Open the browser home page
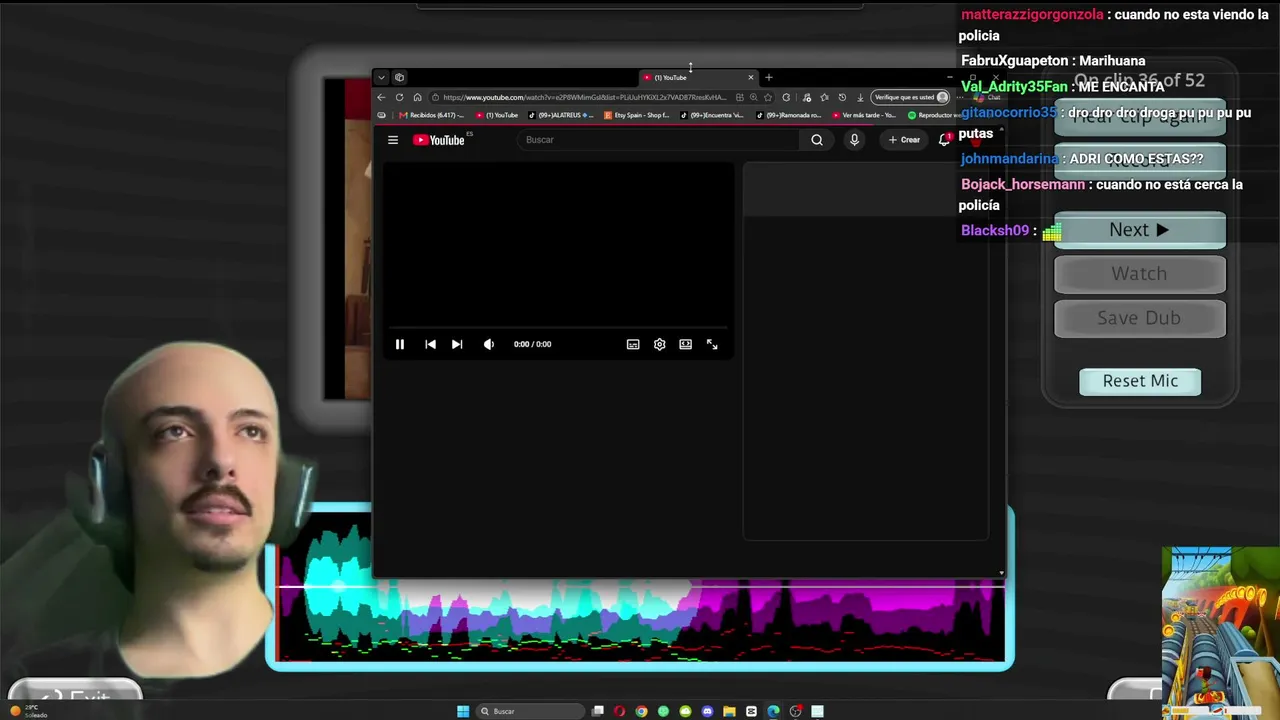Viewport: 1280px width, 720px height. 417,97
